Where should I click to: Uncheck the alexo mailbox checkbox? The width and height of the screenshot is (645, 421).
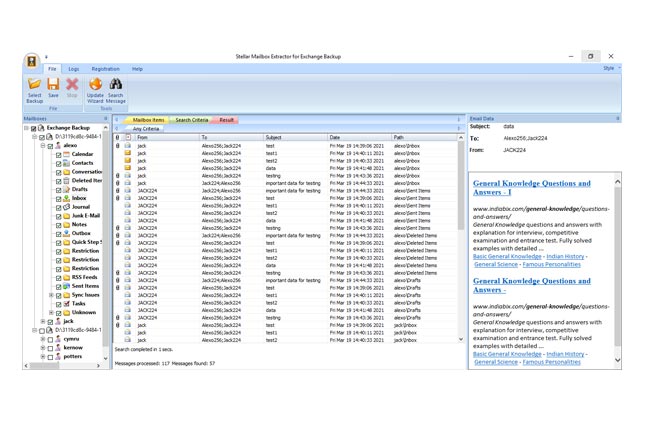[50, 146]
